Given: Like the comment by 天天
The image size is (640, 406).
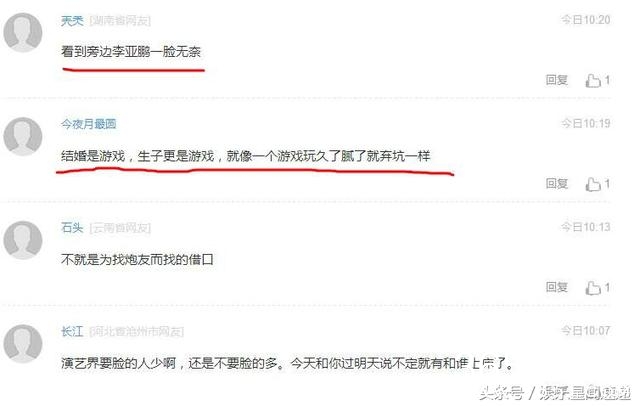Looking at the screenshot, I should click(598, 80).
